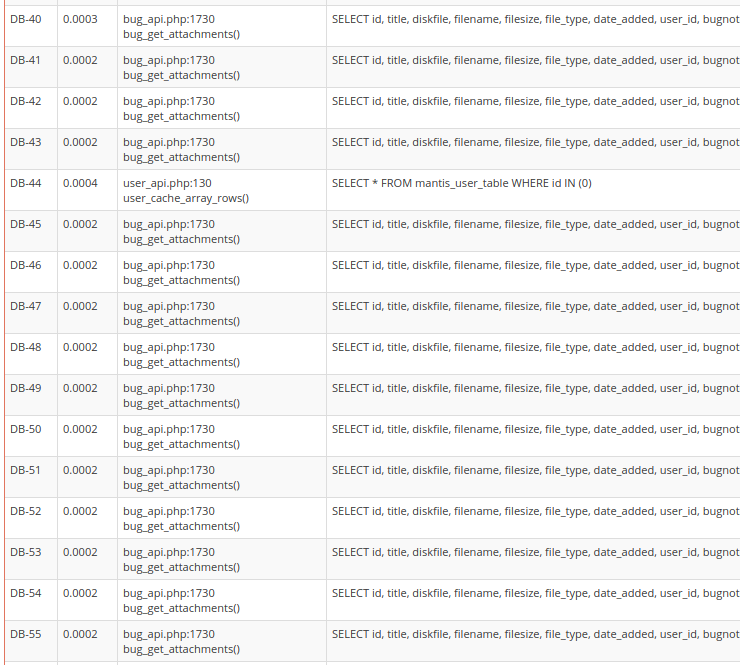This screenshot has height=665, width=740.
Task: Click the DB-45 query identifier
Action: (x=26, y=224)
